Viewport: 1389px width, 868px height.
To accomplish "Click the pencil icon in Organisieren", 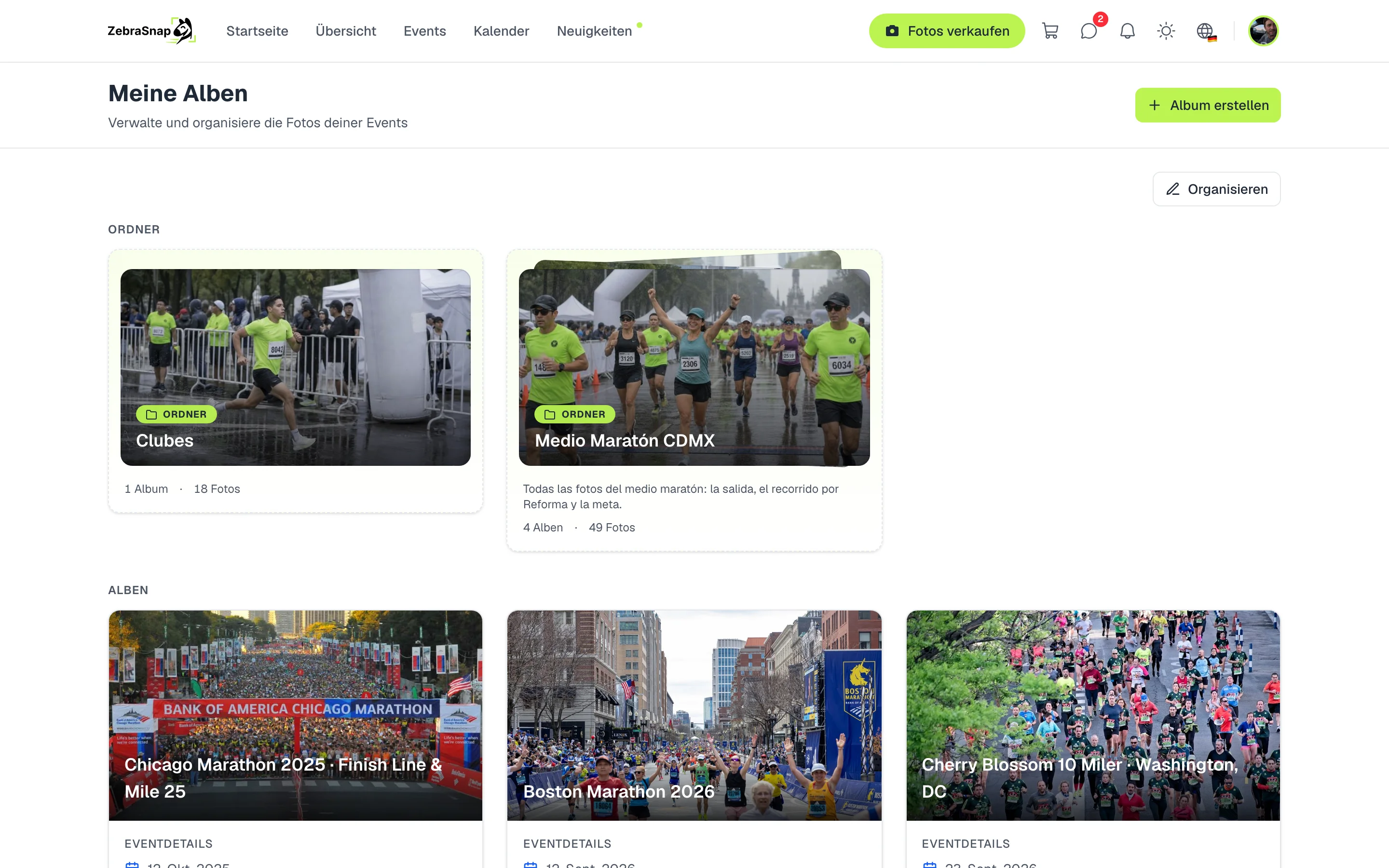I will tap(1172, 189).
